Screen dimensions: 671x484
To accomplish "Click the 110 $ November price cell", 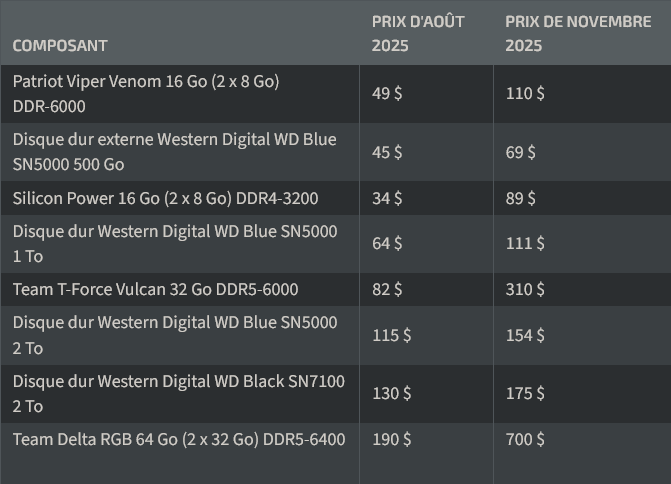I will (524, 94).
